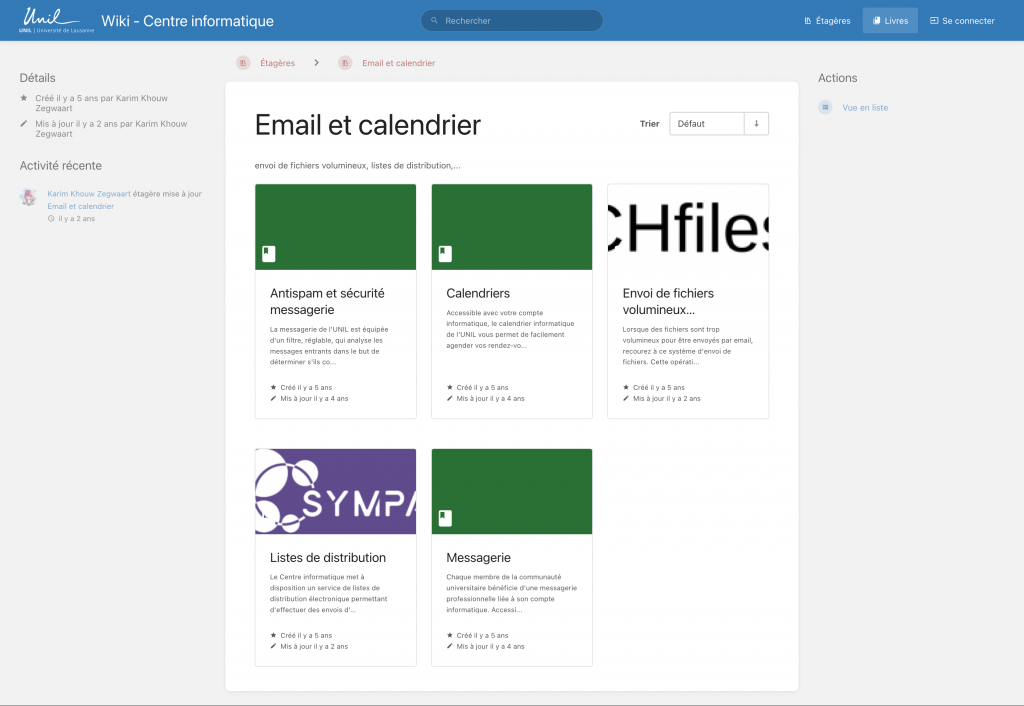This screenshot has height=706, width=1024.
Task: Open the Messagerie book title
Action: tap(478, 557)
